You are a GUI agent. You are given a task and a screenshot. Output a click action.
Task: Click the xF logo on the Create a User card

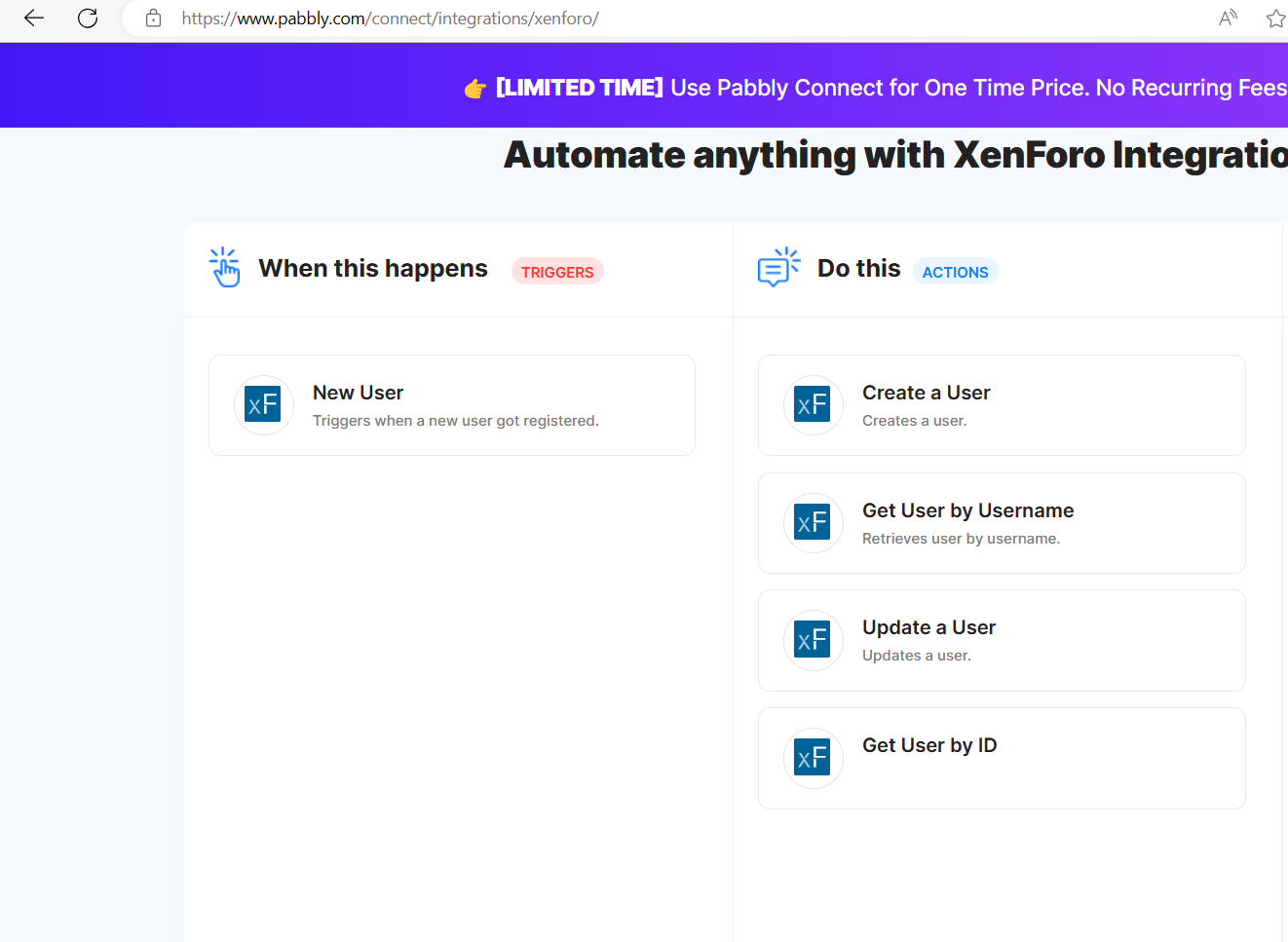813,404
